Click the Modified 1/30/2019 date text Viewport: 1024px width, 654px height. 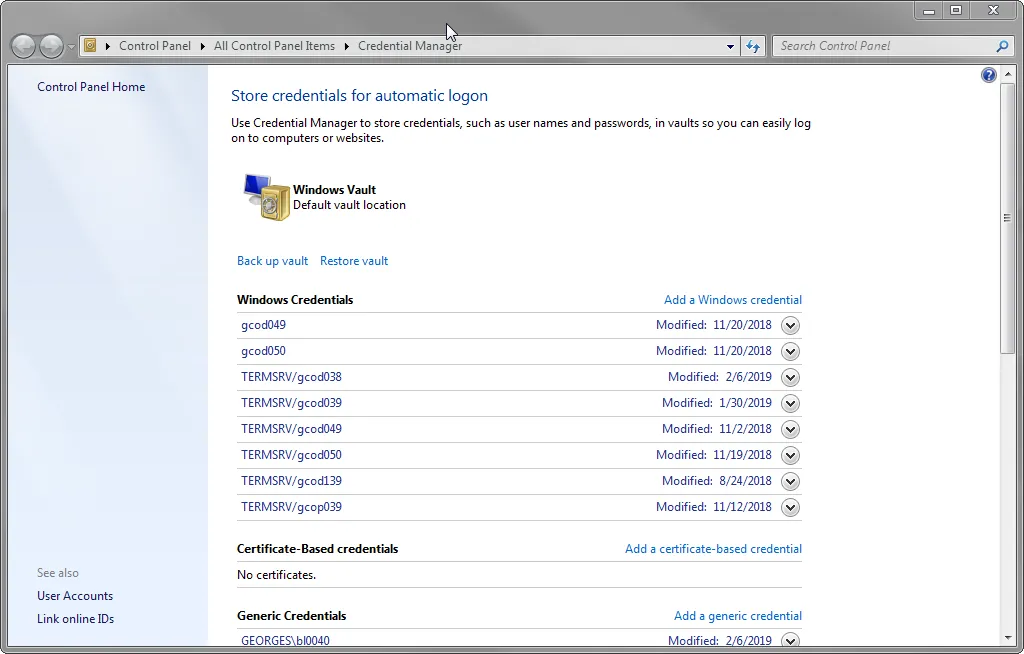click(x=716, y=403)
